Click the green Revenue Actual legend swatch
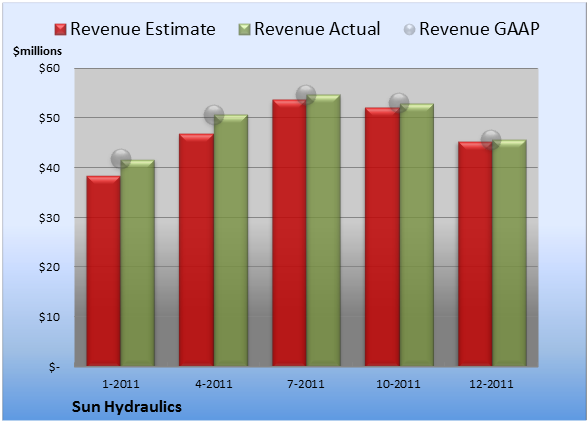Screen dimensions: 588x422 pyautogui.click(x=244, y=30)
